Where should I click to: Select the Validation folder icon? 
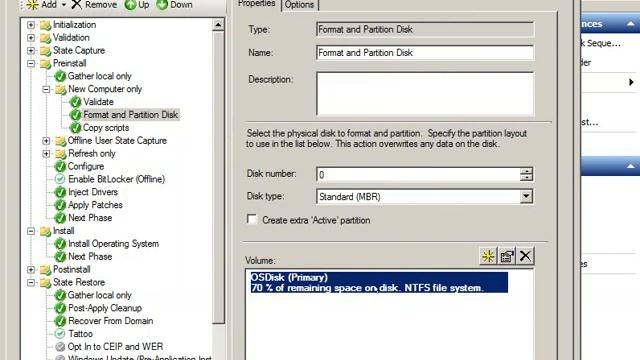point(45,38)
